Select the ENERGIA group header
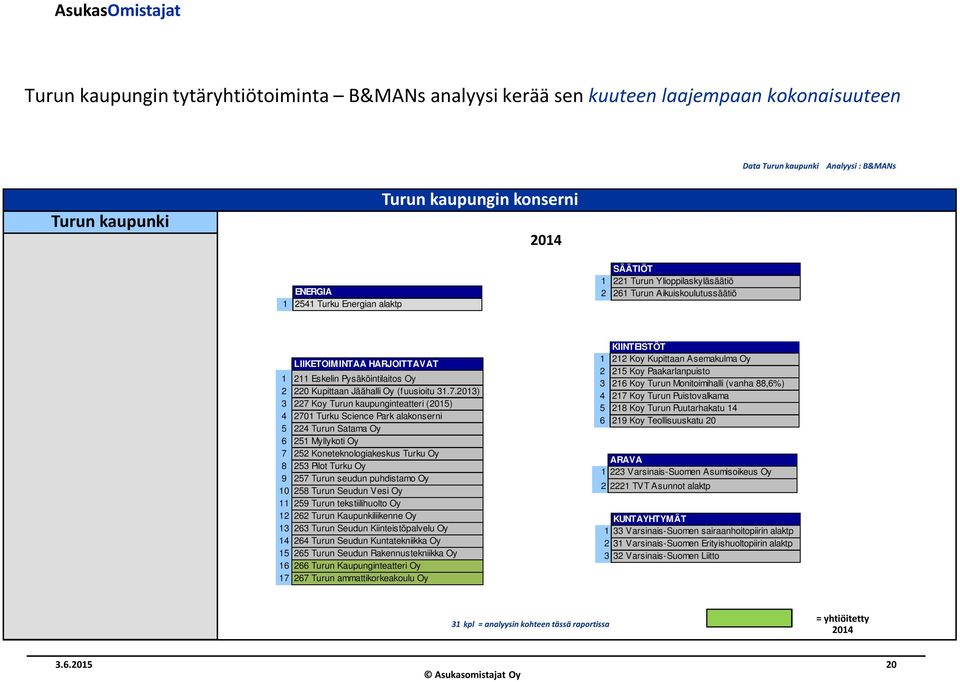 pyautogui.click(x=387, y=292)
